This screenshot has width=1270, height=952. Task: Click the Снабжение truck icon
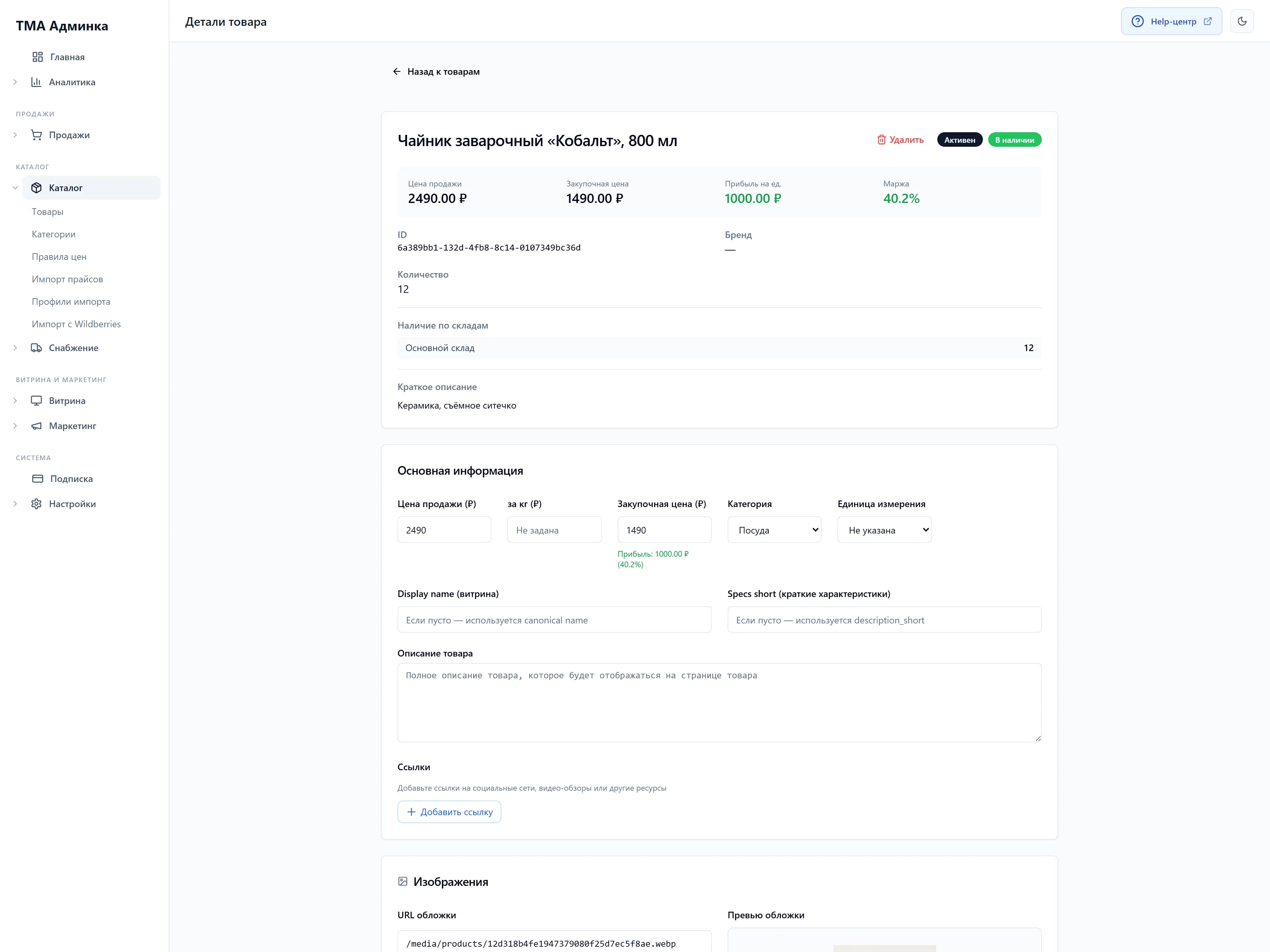pos(36,348)
